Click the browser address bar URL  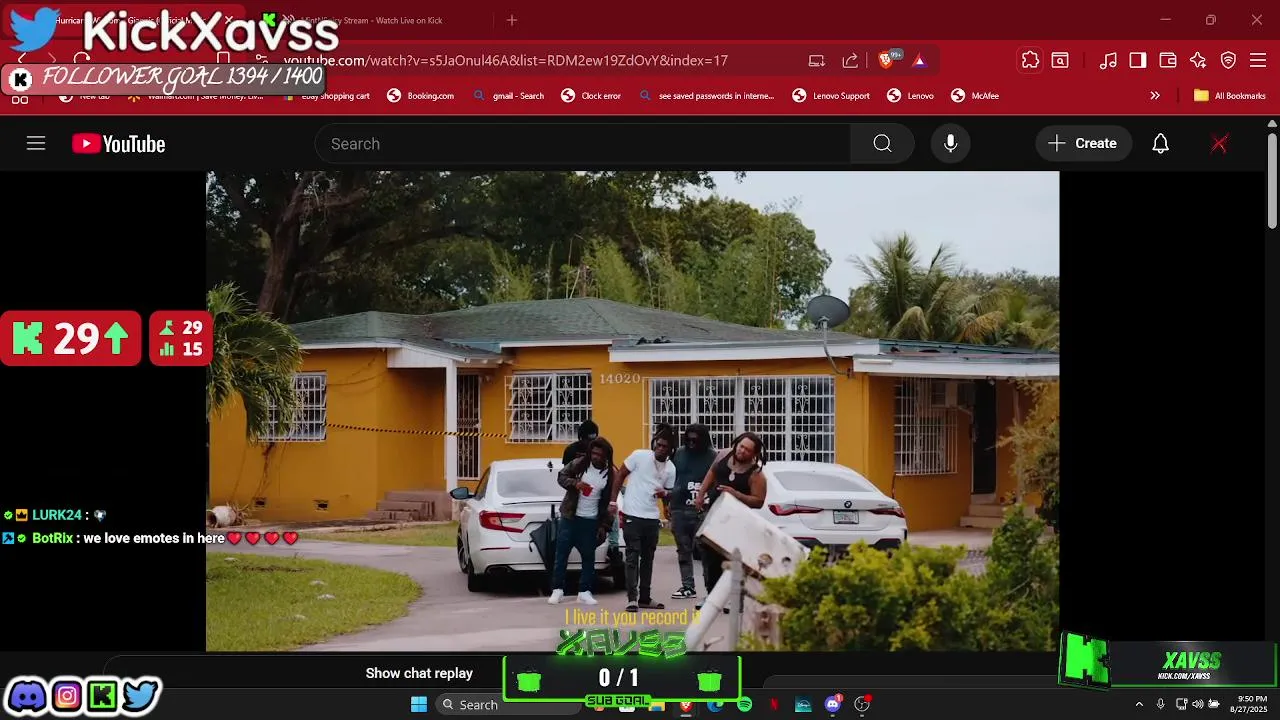(x=506, y=60)
